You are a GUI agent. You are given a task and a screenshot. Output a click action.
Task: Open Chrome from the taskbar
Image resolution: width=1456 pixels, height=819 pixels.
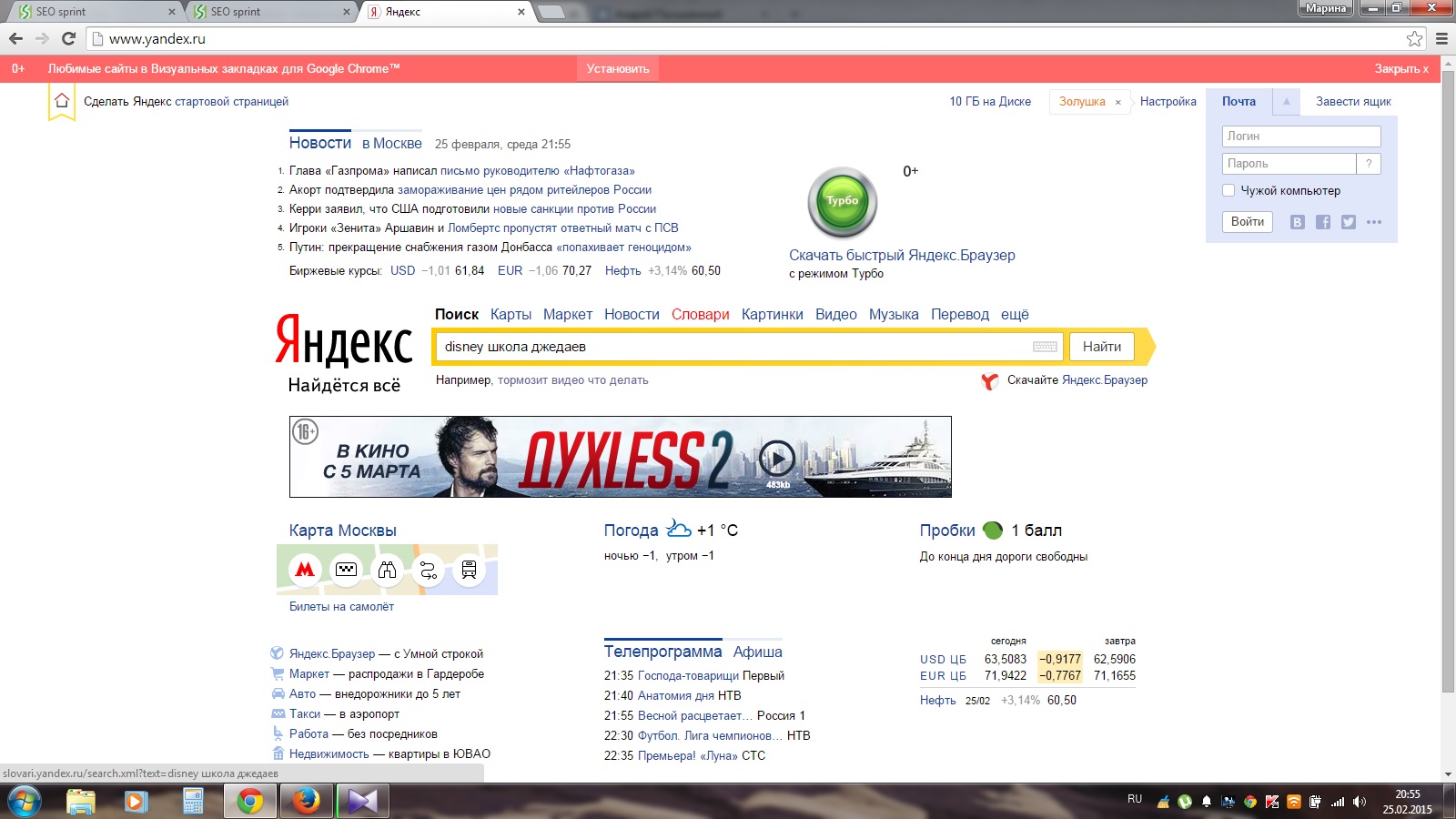[x=250, y=802]
